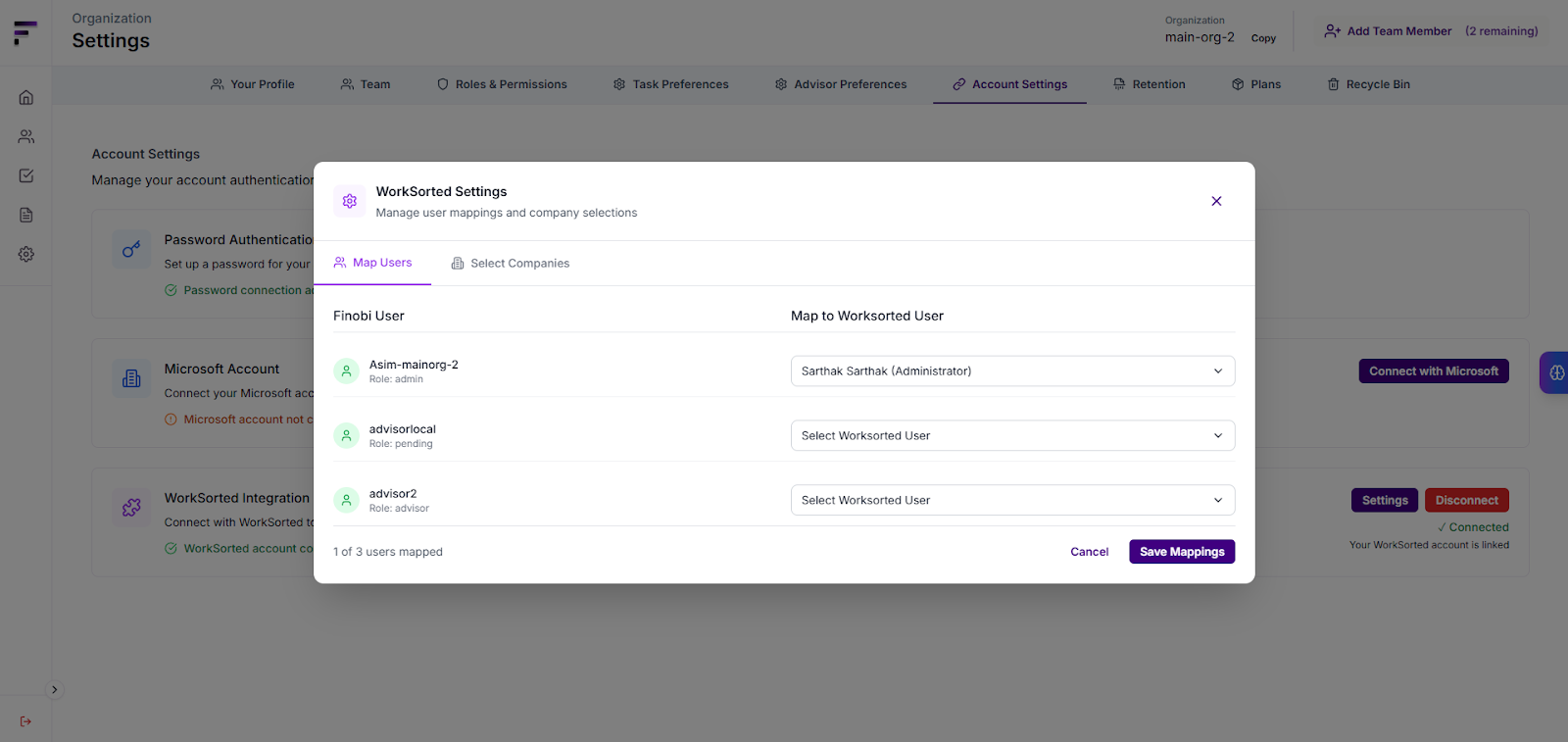This screenshot has height=742, width=1568.
Task: Click the WorkSorted Settings gear icon
Action: tap(350, 201)
